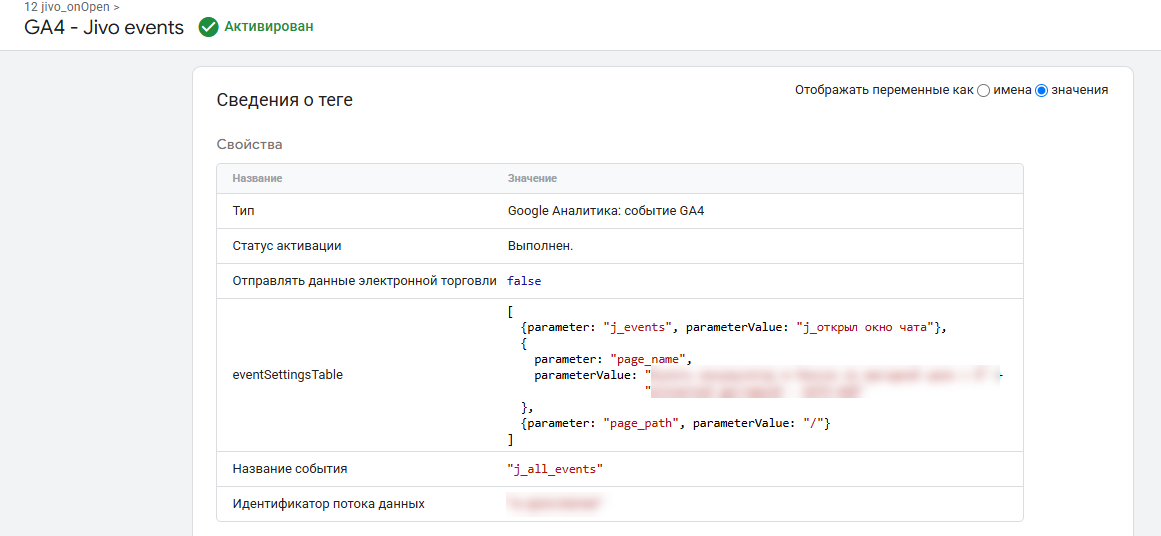Select the 'имена' radio button
1161x536 pixels.
983,90
